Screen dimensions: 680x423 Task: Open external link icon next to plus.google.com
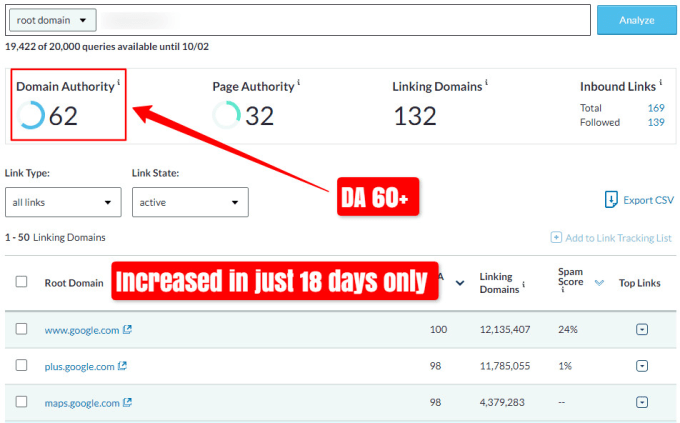122,366
